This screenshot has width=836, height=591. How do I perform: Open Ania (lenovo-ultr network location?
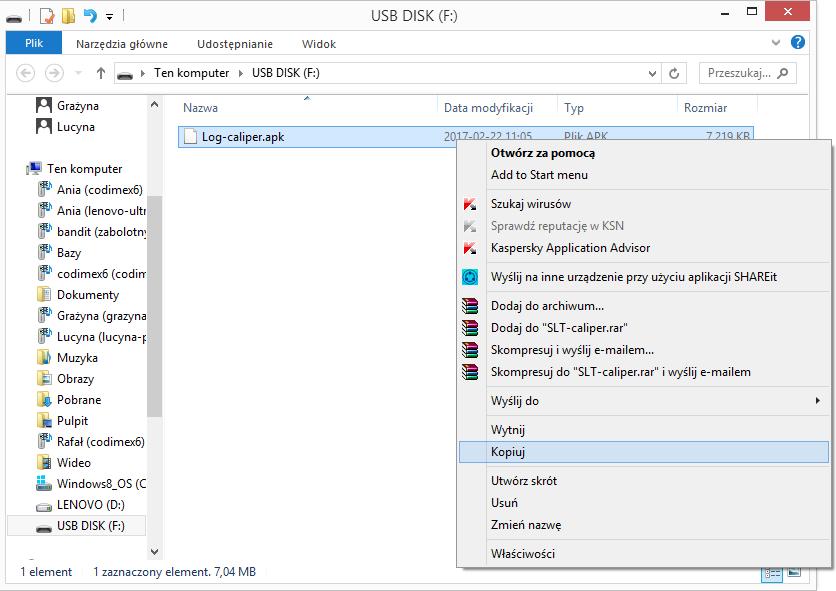(x=92, y=211)
